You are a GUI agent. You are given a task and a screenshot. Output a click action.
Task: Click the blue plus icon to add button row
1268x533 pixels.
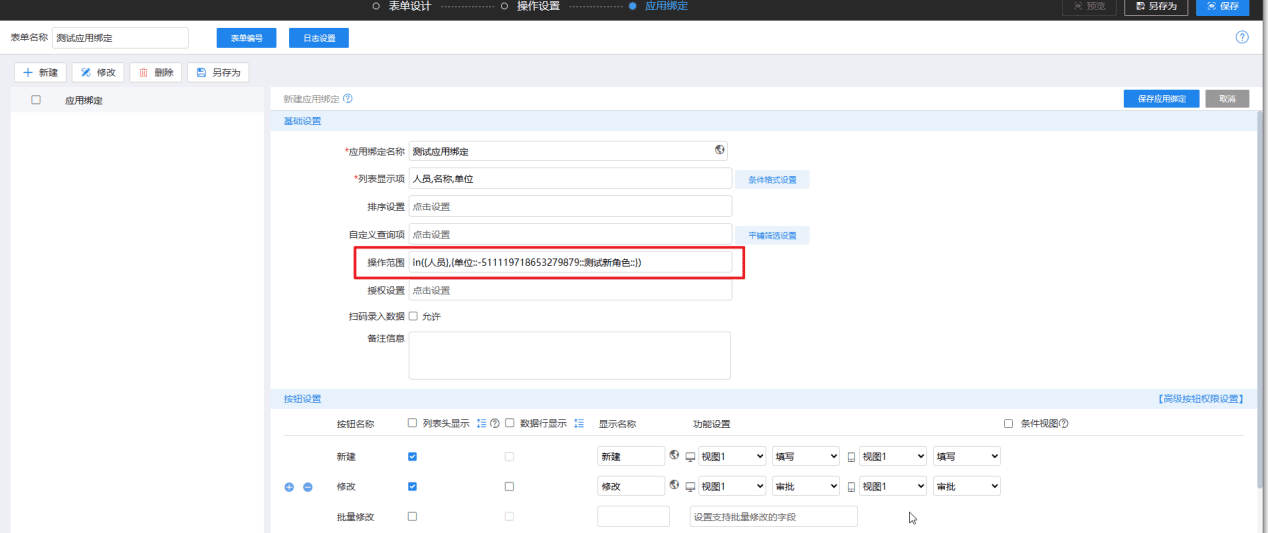click(290, 487)
